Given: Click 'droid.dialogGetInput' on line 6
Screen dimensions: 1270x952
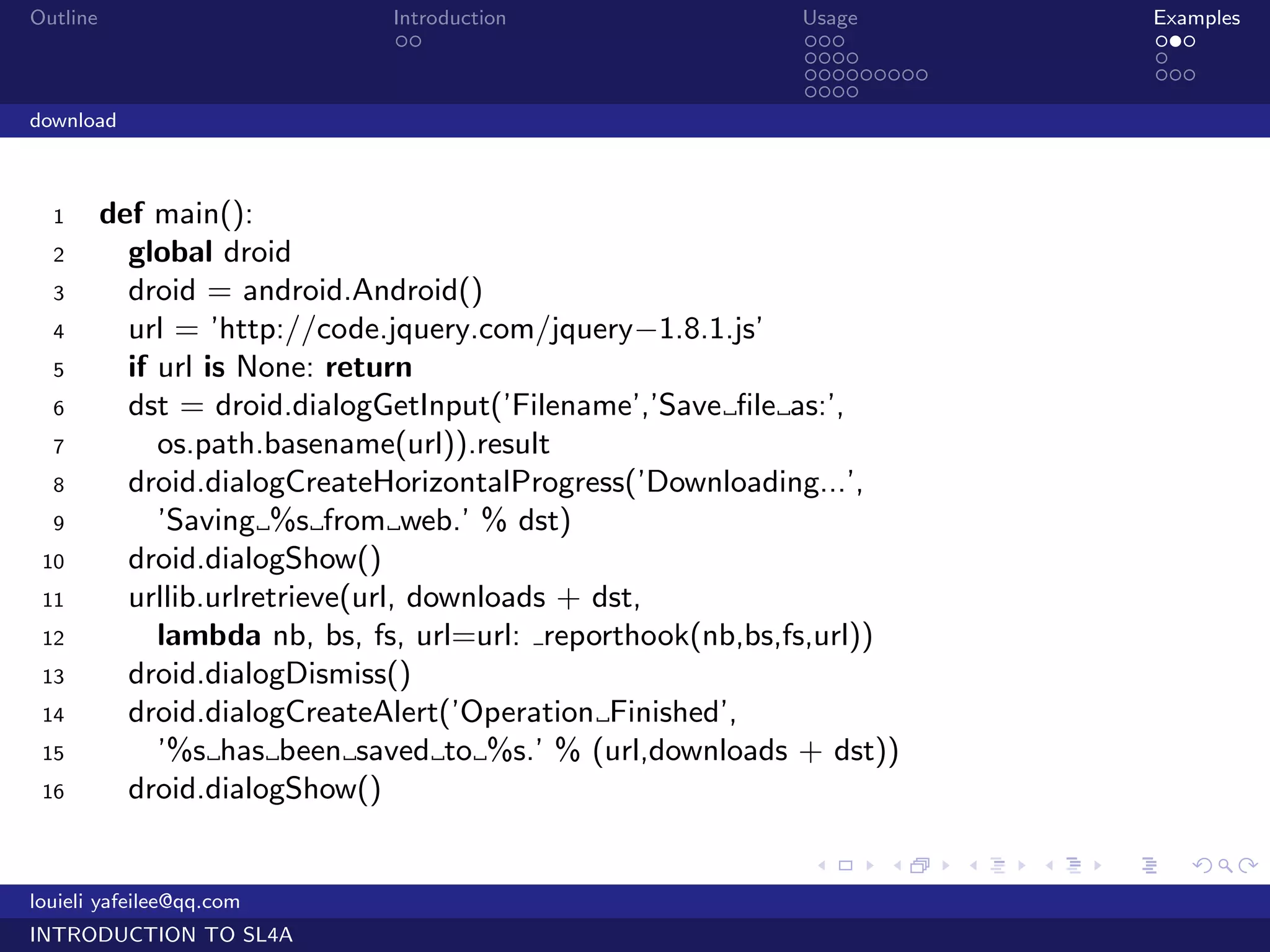Looking at the screenshot, I should click(309, 407).
